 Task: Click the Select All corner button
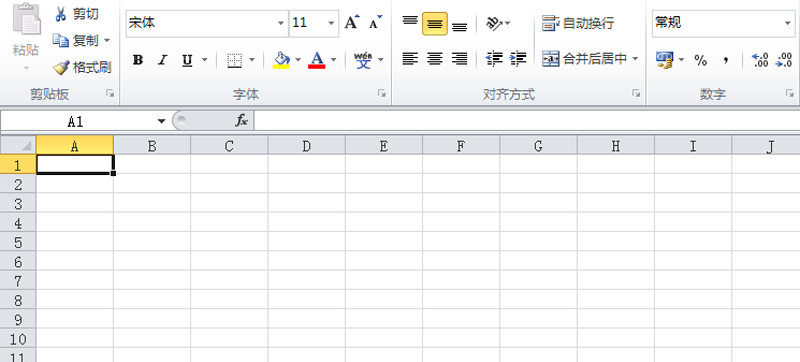(x=18, y=146)
